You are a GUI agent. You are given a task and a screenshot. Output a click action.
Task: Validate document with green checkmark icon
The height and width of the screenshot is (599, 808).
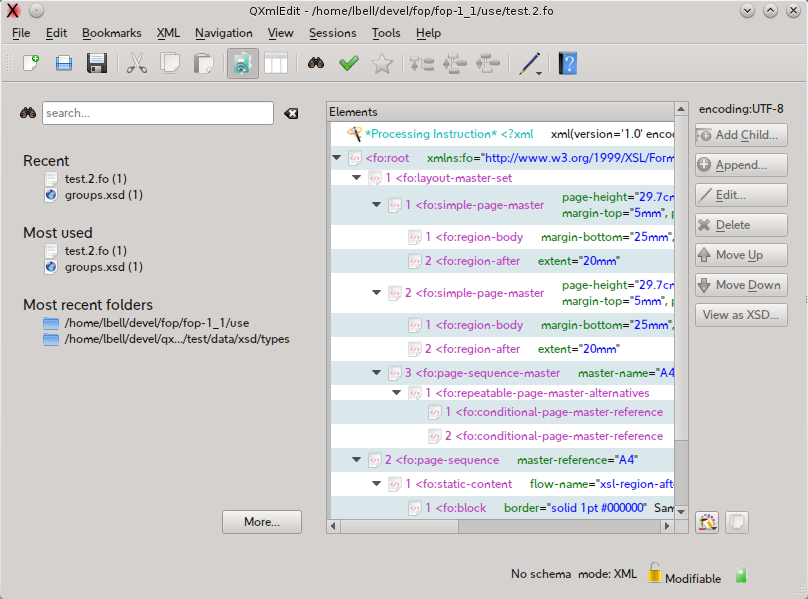pyautogui.click(x=349, y=63)
